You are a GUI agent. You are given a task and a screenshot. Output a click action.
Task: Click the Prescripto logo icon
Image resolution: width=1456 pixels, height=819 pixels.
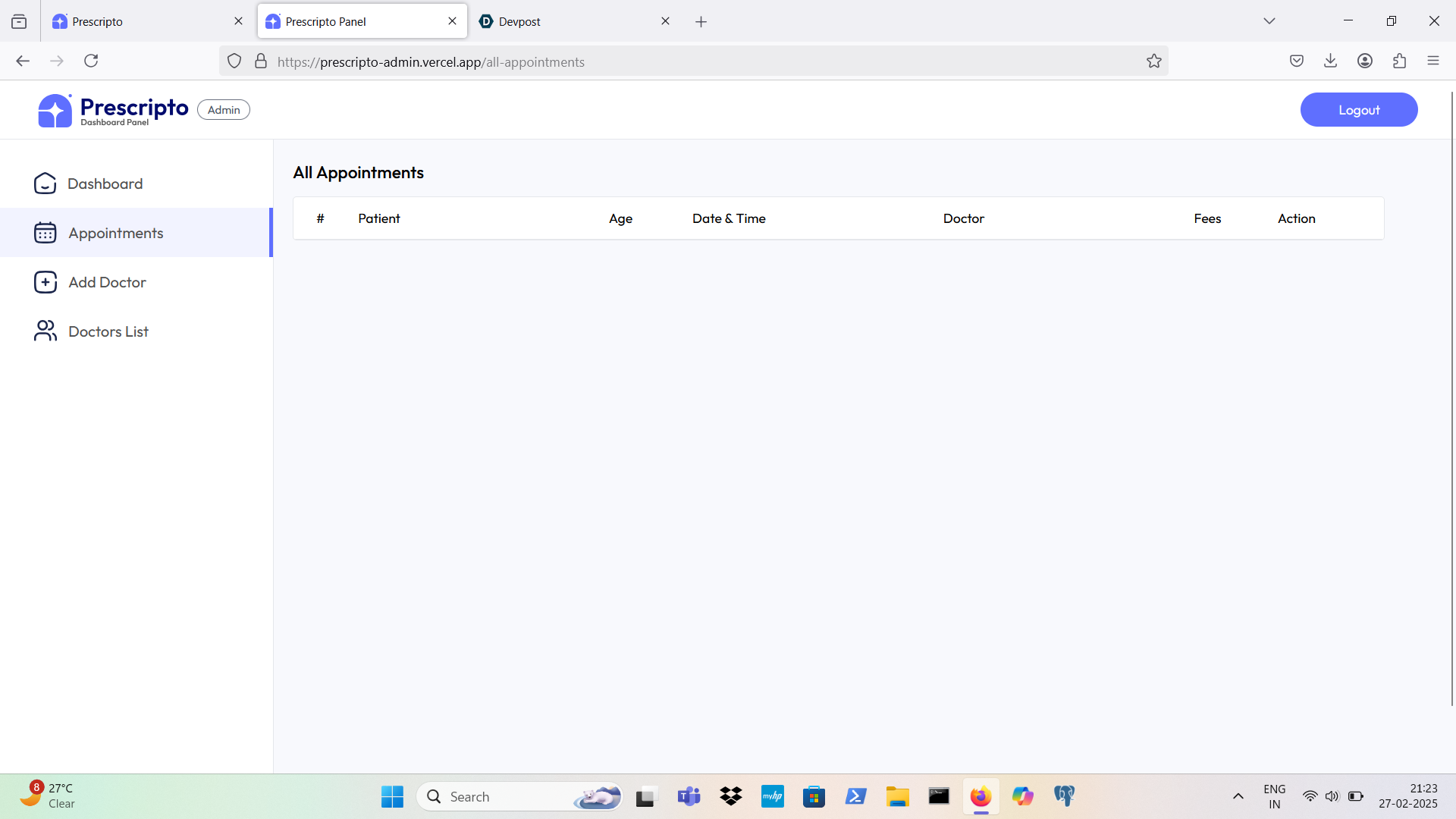click(55, 111)
